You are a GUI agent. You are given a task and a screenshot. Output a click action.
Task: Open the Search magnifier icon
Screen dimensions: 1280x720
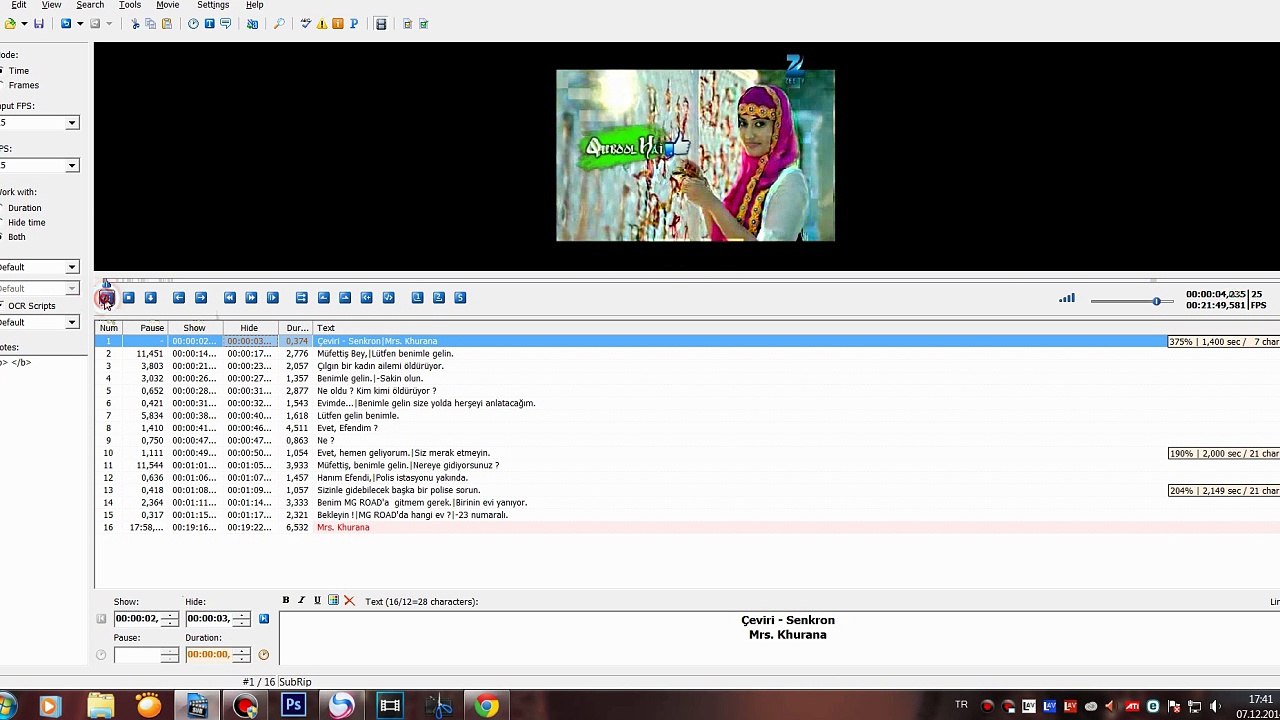coord(279,24)
